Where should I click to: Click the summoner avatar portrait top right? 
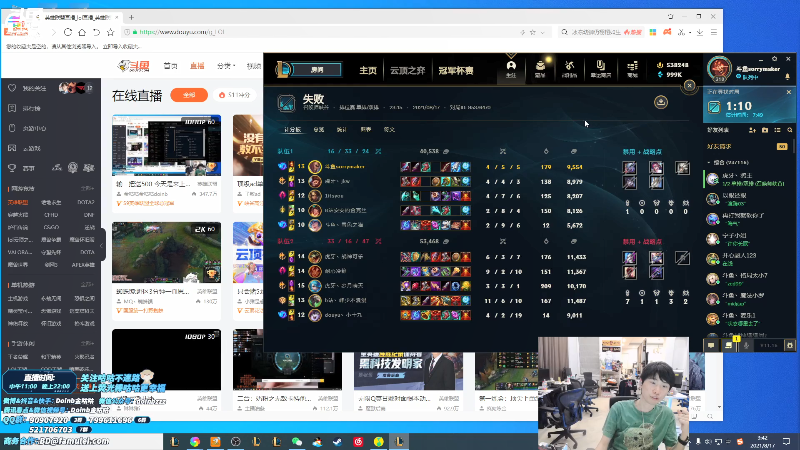click(719, 69)
